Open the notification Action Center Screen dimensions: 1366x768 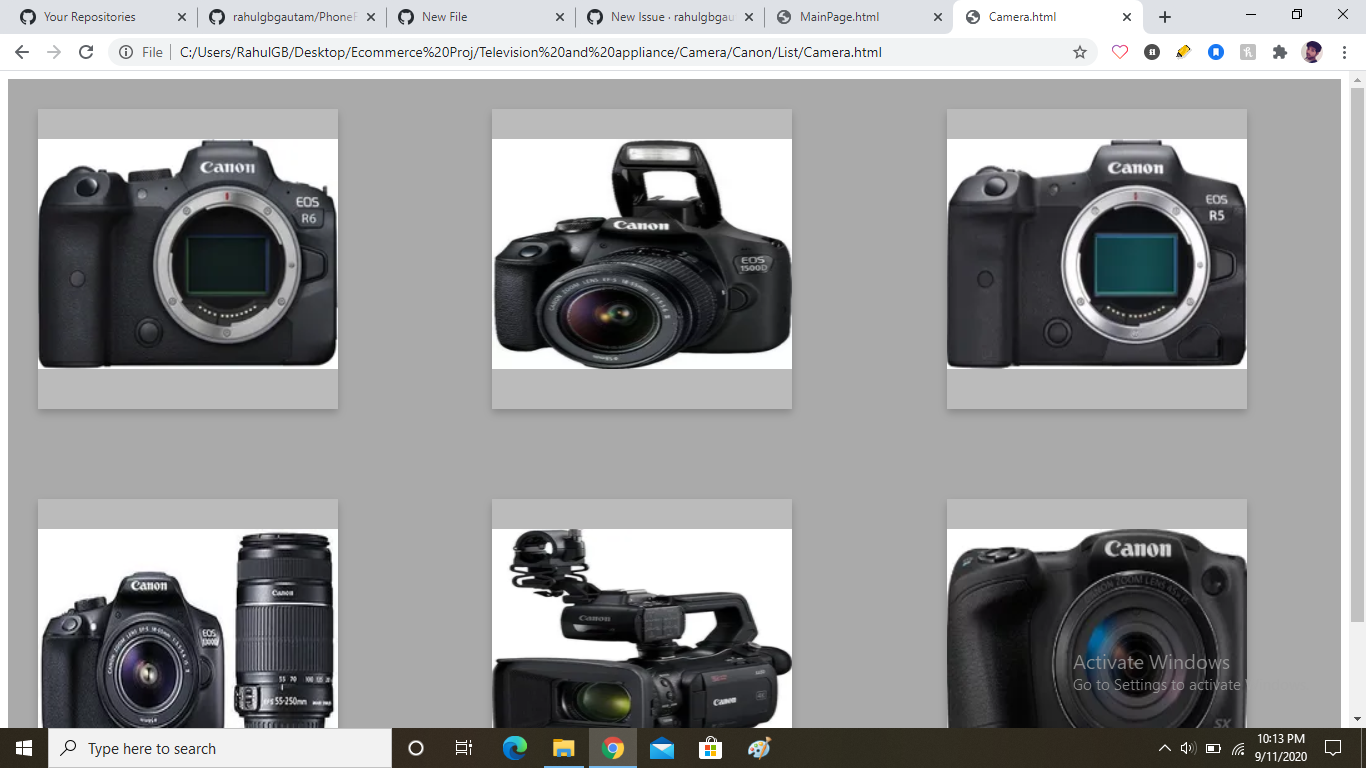(x=1333, y=748)
